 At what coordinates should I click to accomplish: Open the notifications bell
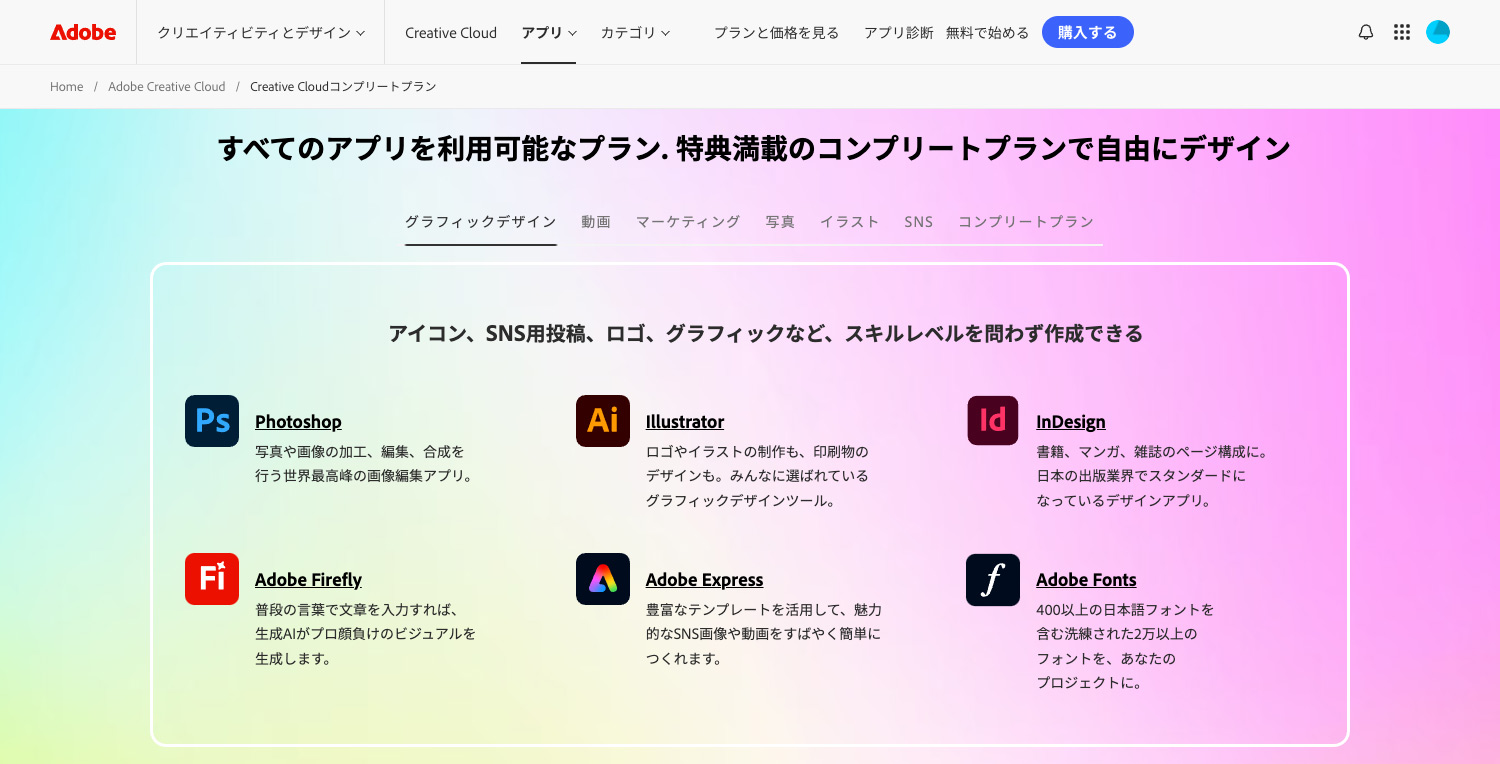pyautogui.click(x=1365, y=32)
